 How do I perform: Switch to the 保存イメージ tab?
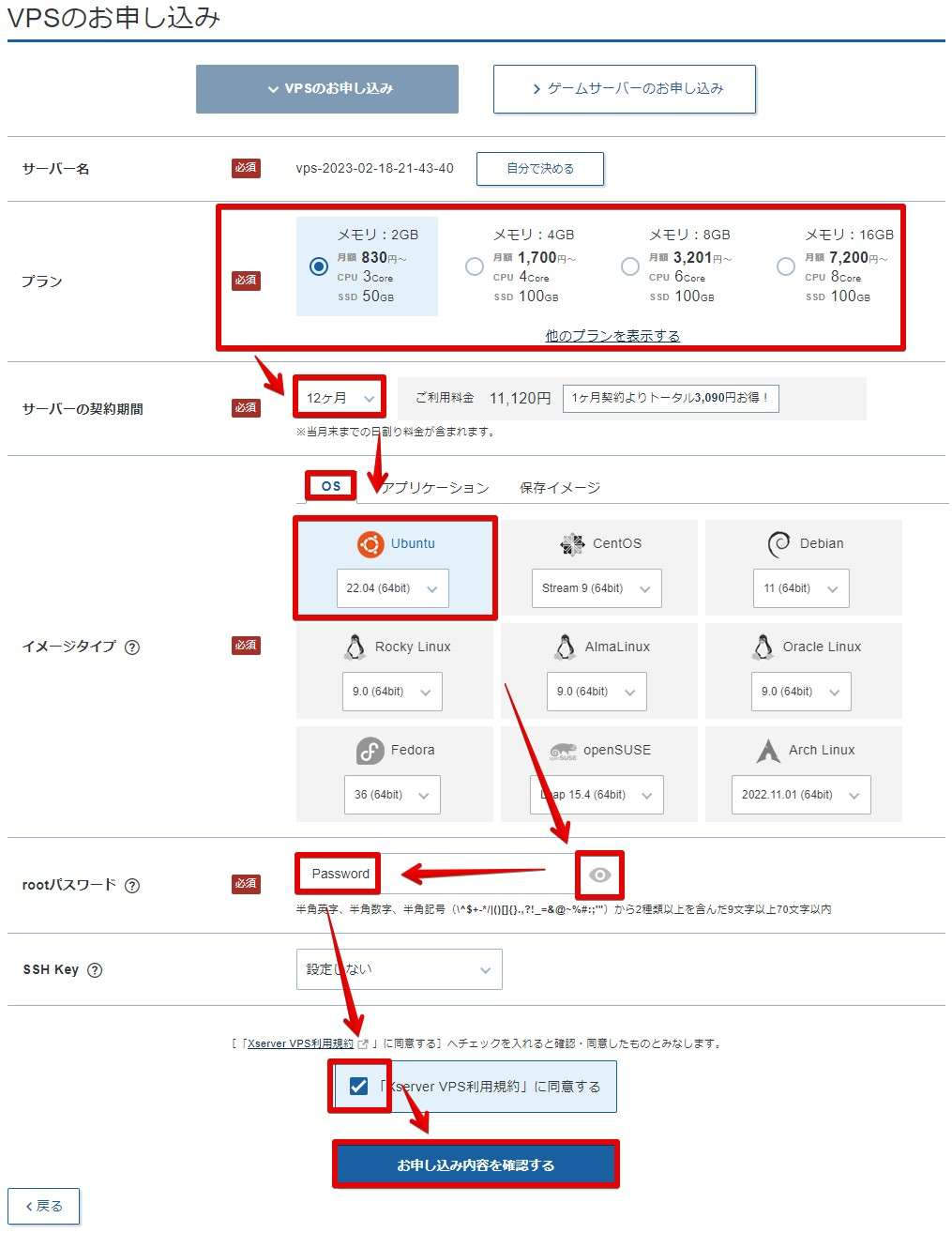coord(560,488)
